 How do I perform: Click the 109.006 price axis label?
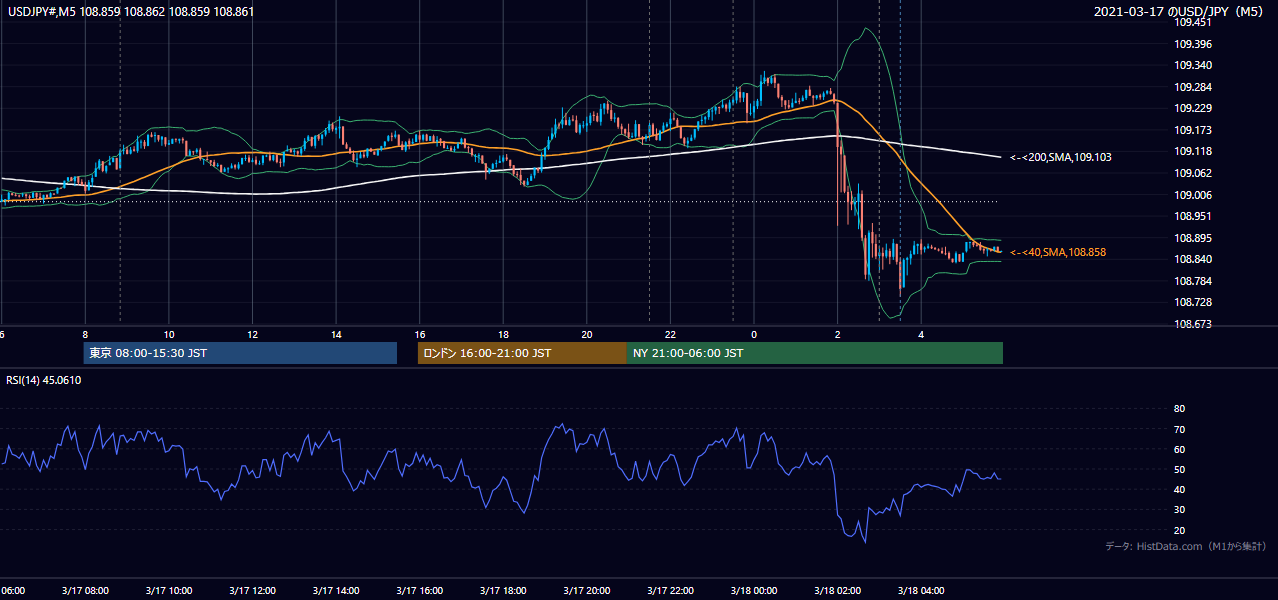click(x=1193, y=195)
